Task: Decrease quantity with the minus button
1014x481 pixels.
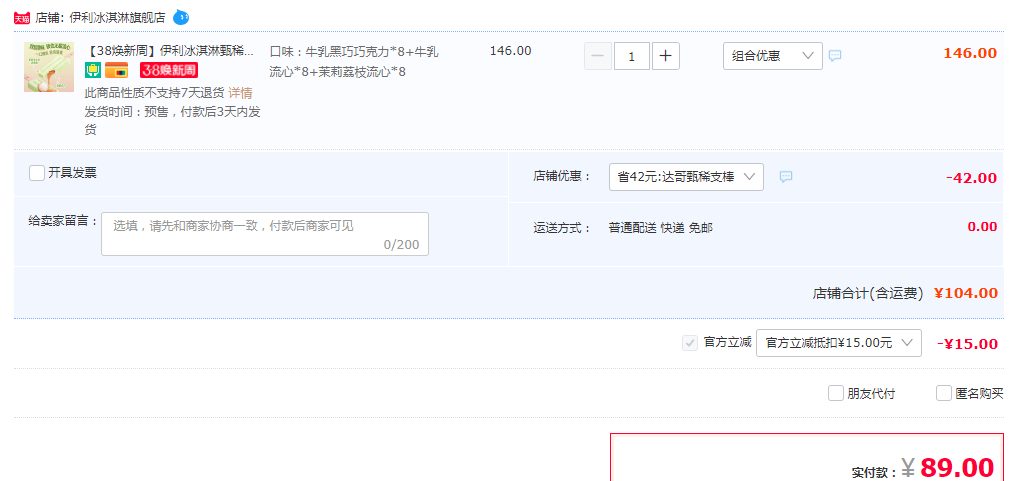Action: pos(598,56)
